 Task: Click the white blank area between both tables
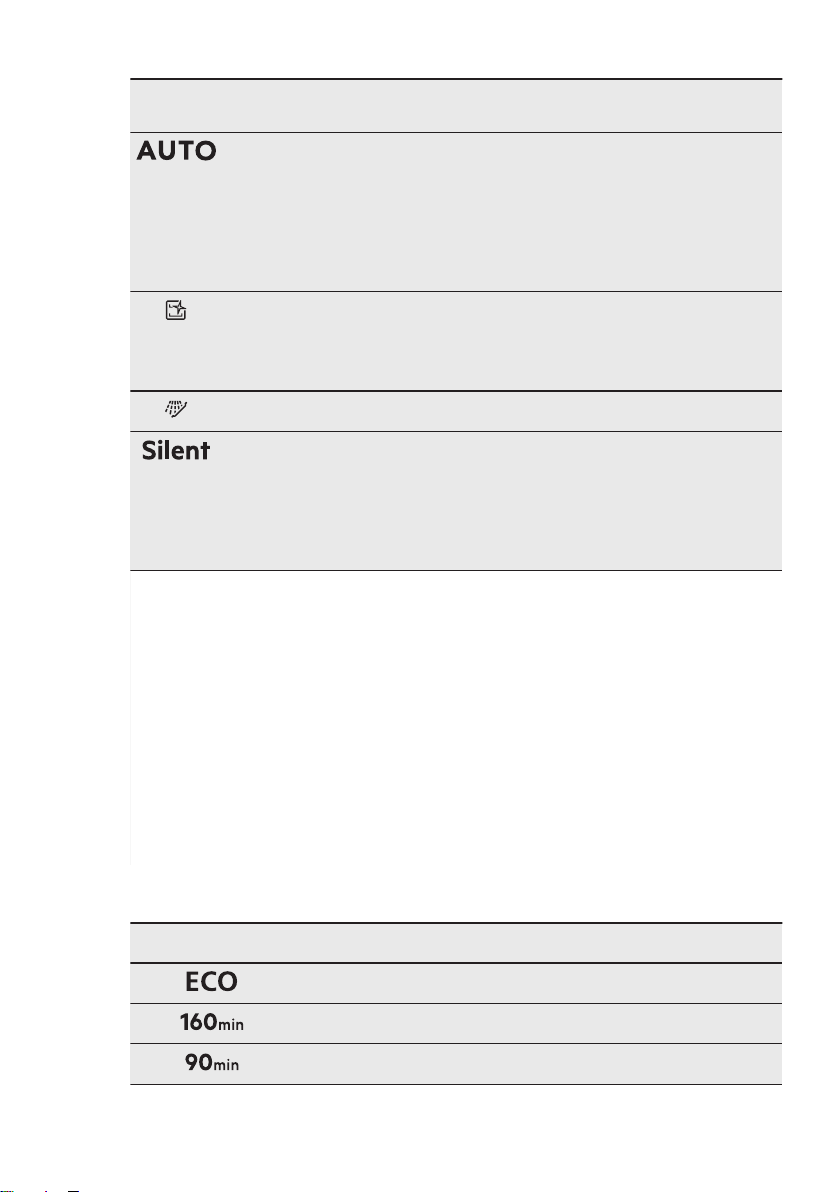click(455, 745)
